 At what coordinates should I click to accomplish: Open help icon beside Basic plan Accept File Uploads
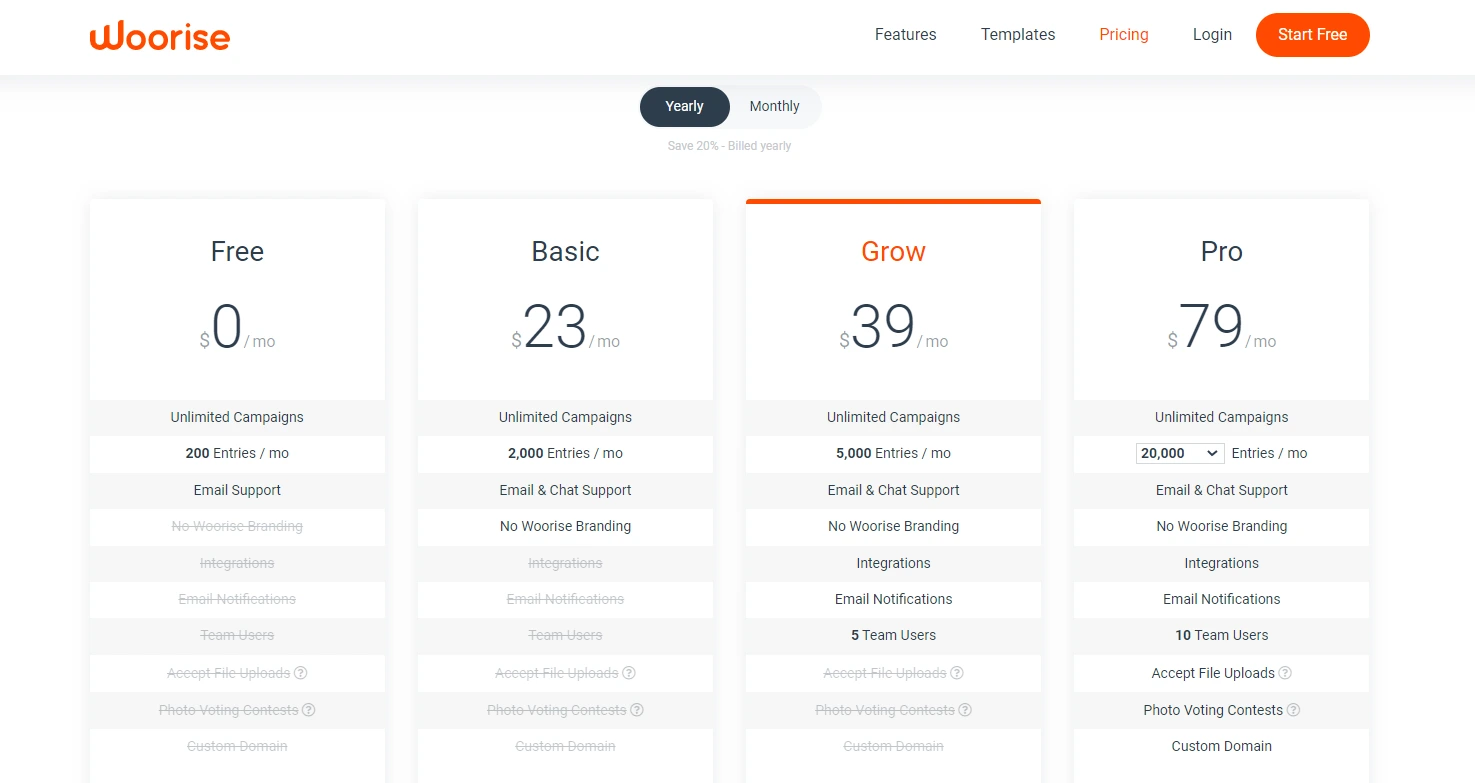click(629, 673)
